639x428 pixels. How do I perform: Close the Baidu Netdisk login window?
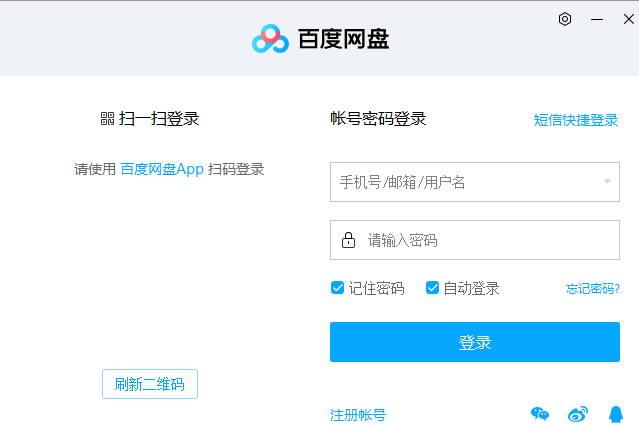coord(627,19)
